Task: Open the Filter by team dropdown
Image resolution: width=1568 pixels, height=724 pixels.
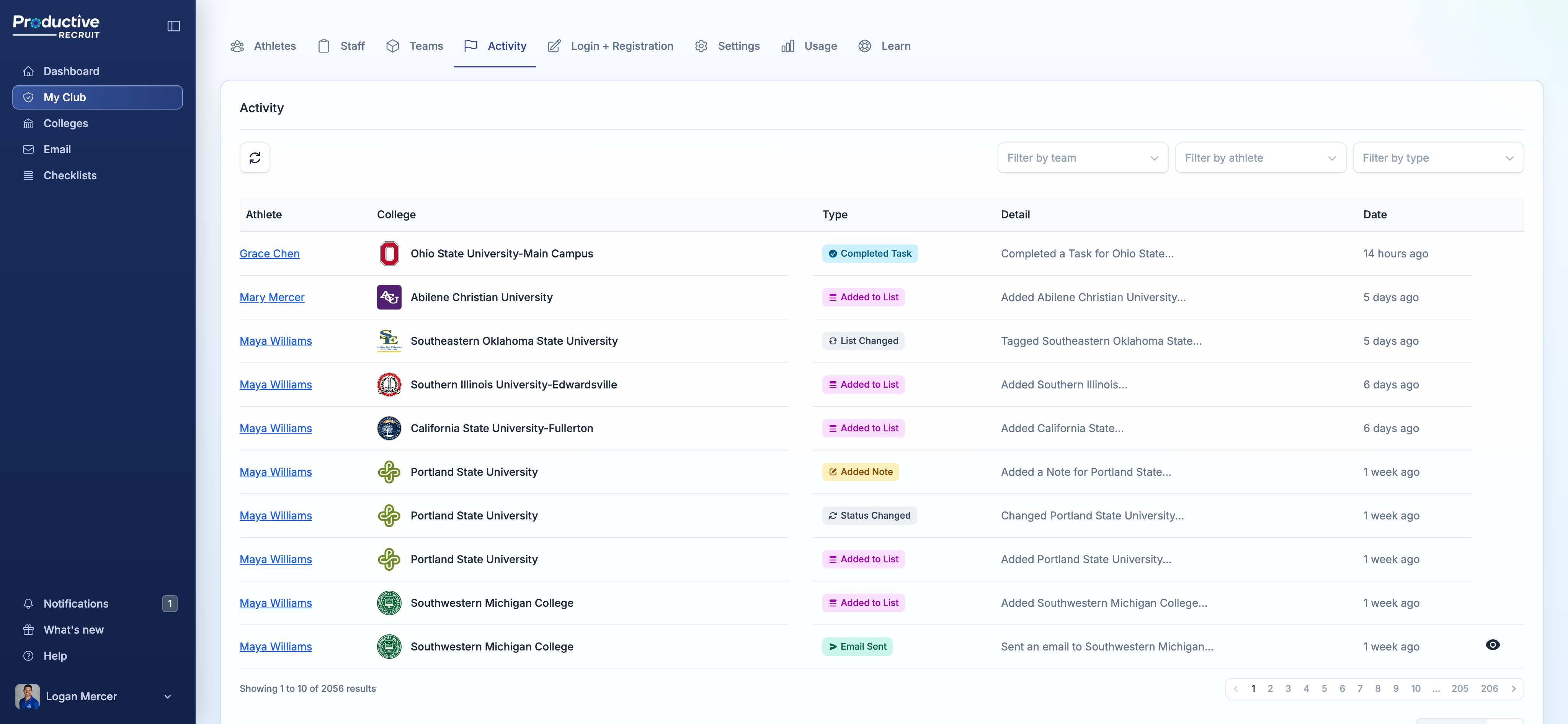Action: coord(1082,158)
